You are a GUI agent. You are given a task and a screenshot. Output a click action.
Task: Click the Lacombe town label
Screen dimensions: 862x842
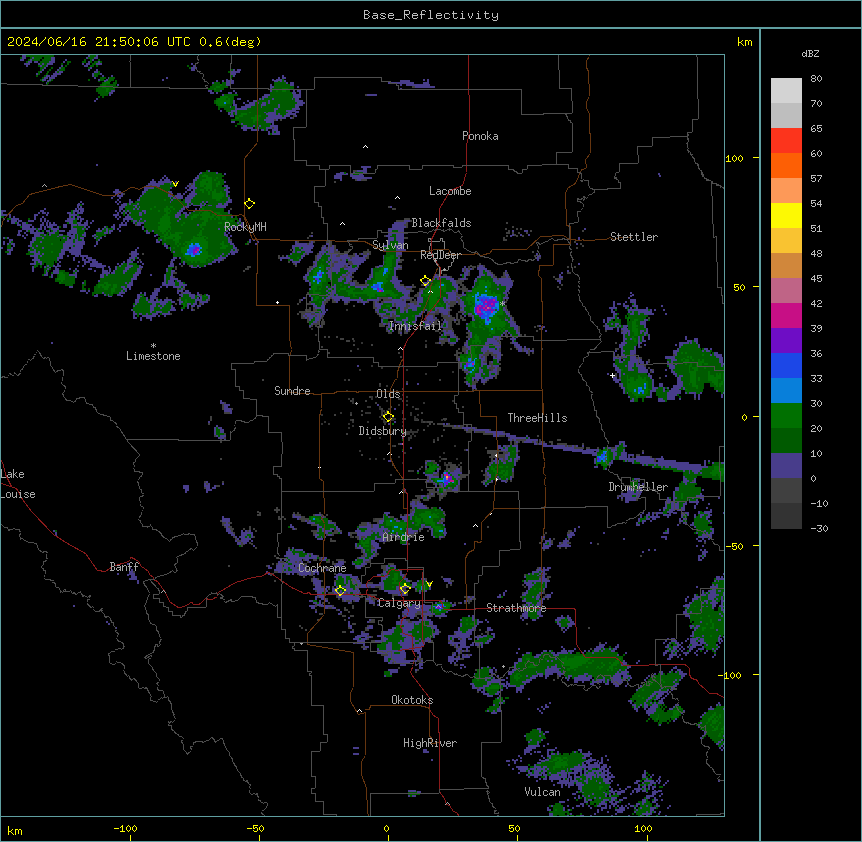[450, 191]
